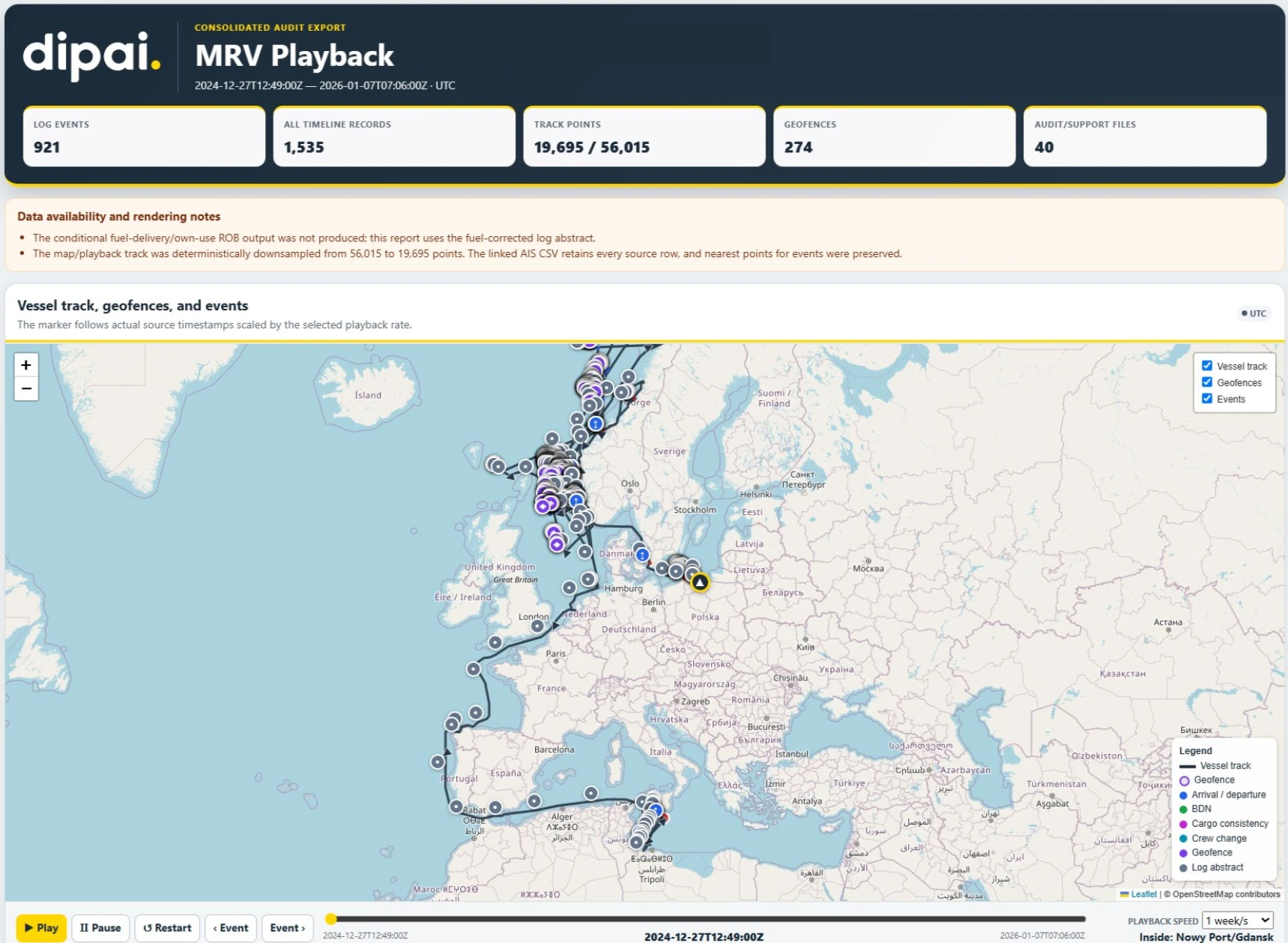
Task: Open the playback speed dropdown
Action: pos(1238,921)
